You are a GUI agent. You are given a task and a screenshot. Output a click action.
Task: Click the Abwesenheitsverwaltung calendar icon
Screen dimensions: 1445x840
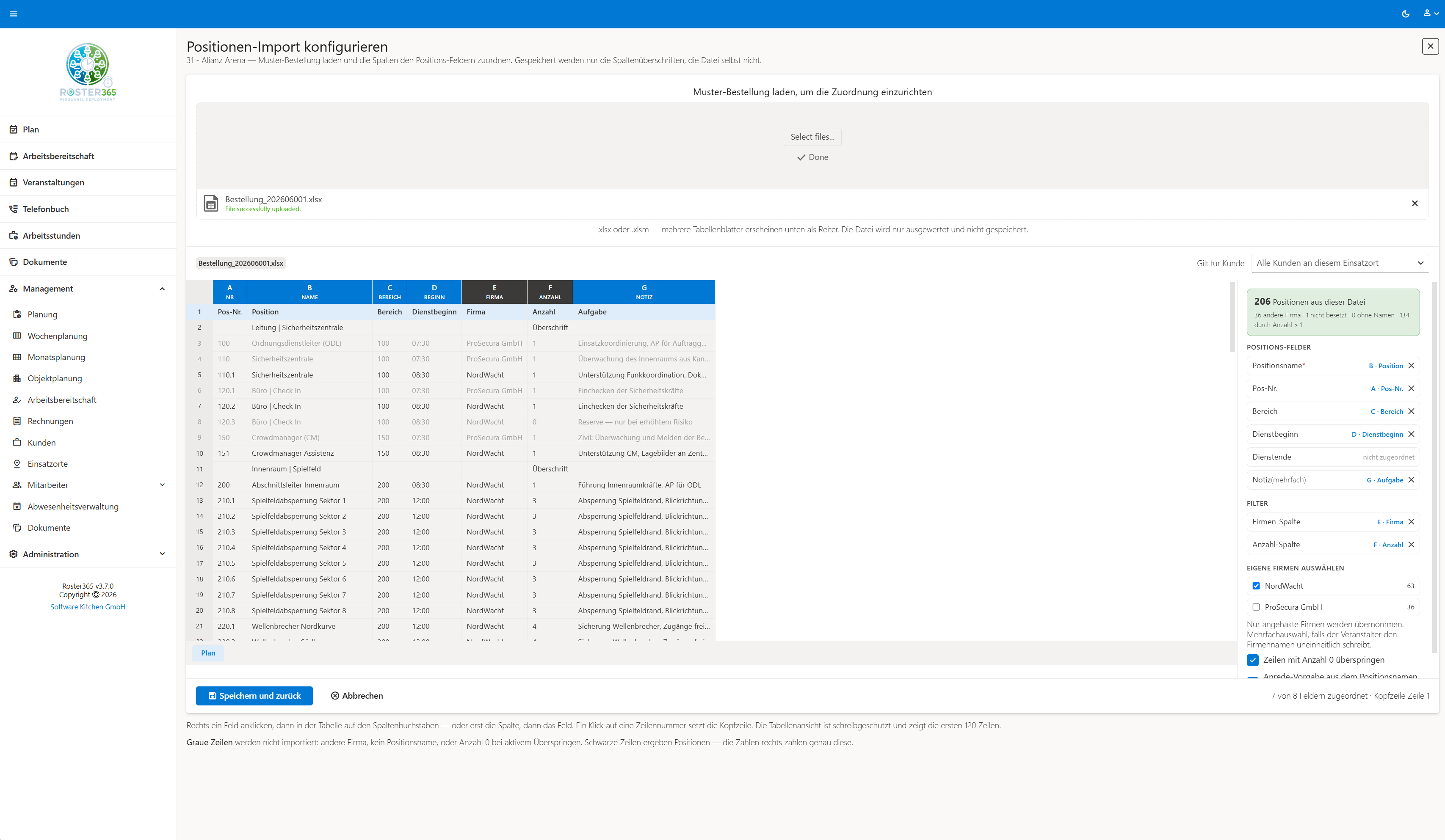17,507
